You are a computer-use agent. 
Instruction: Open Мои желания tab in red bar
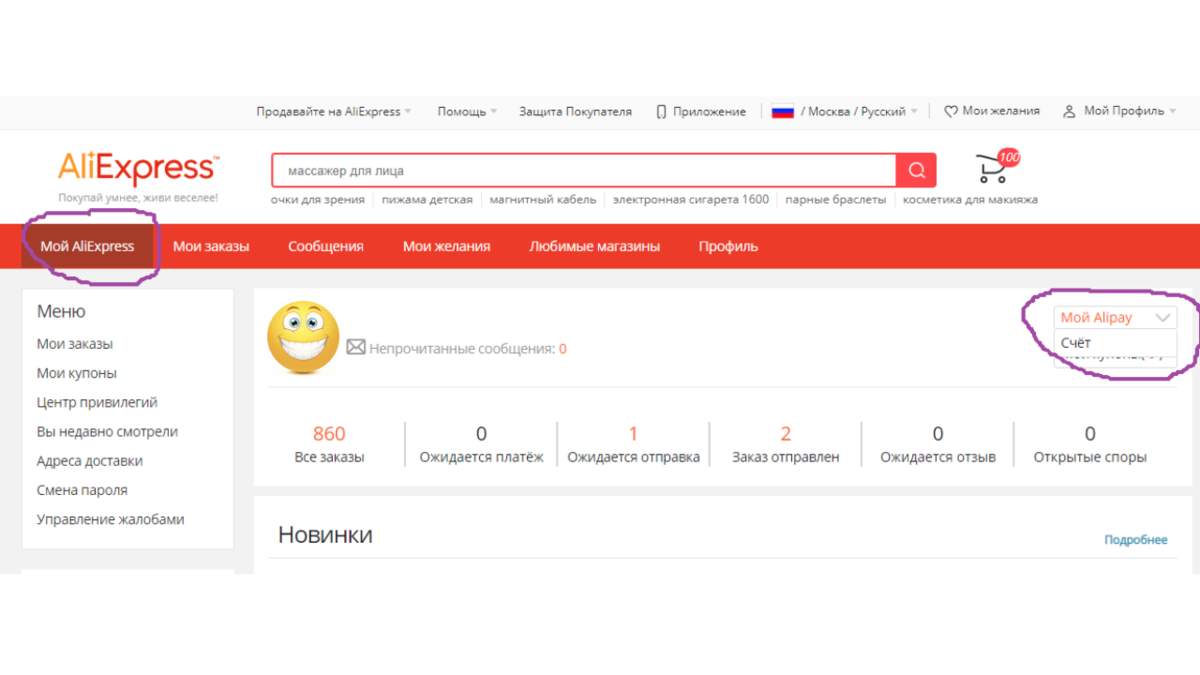pyautogui.click(x=446, y=246)
